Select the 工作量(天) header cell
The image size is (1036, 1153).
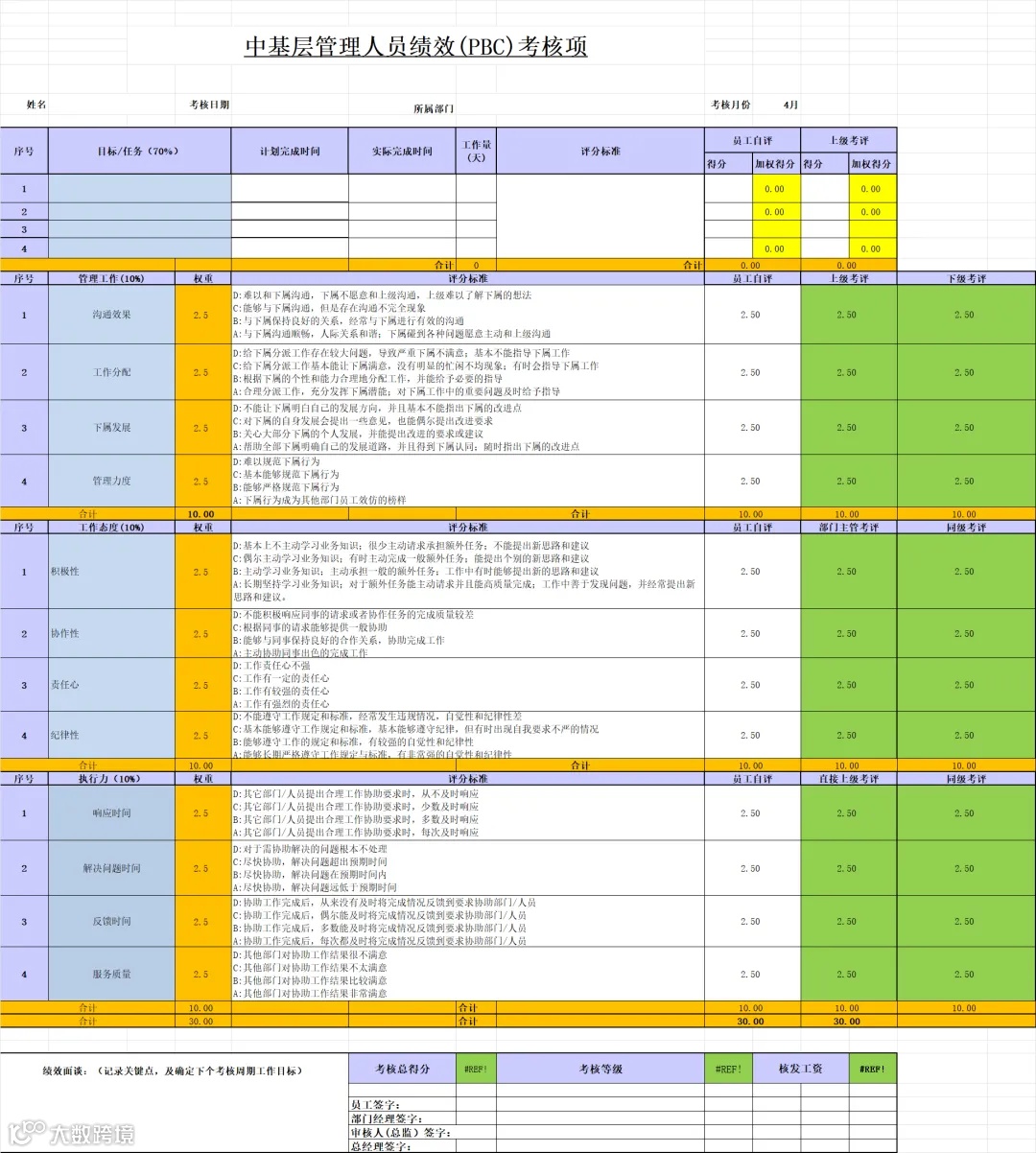[476, 151]
